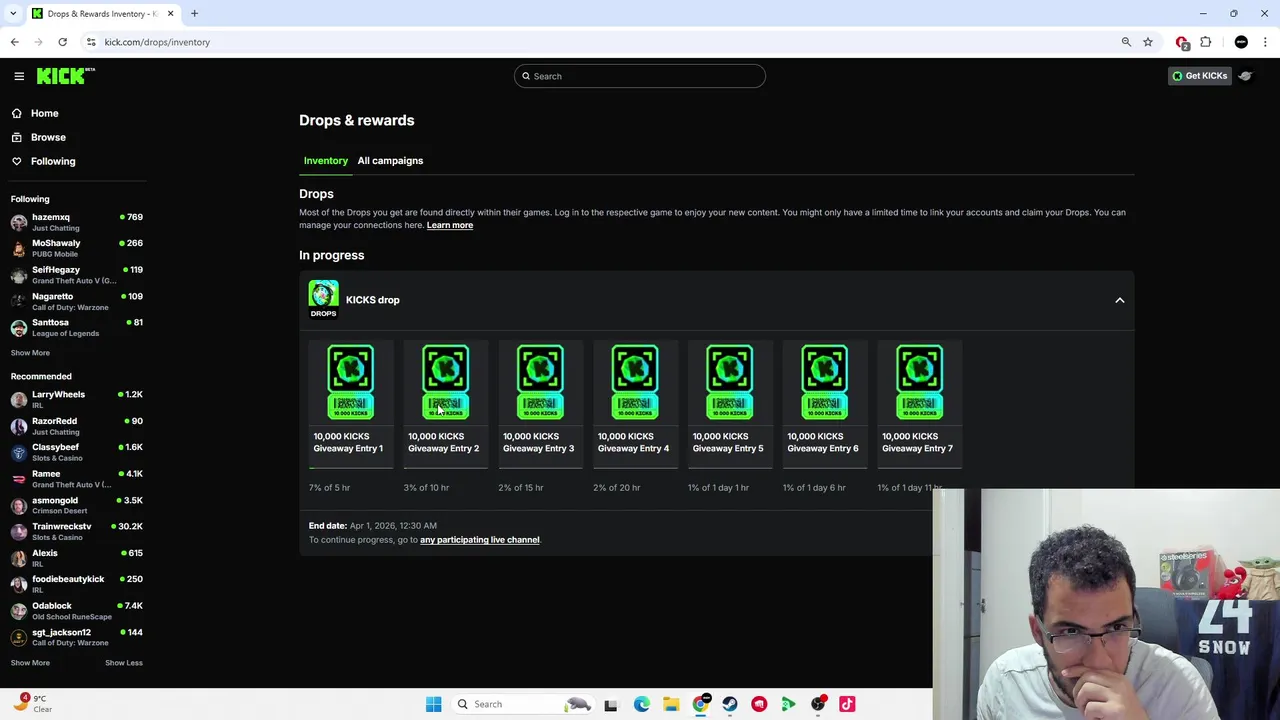Select Giveaway Entry 1 reward image

point(351,382)
